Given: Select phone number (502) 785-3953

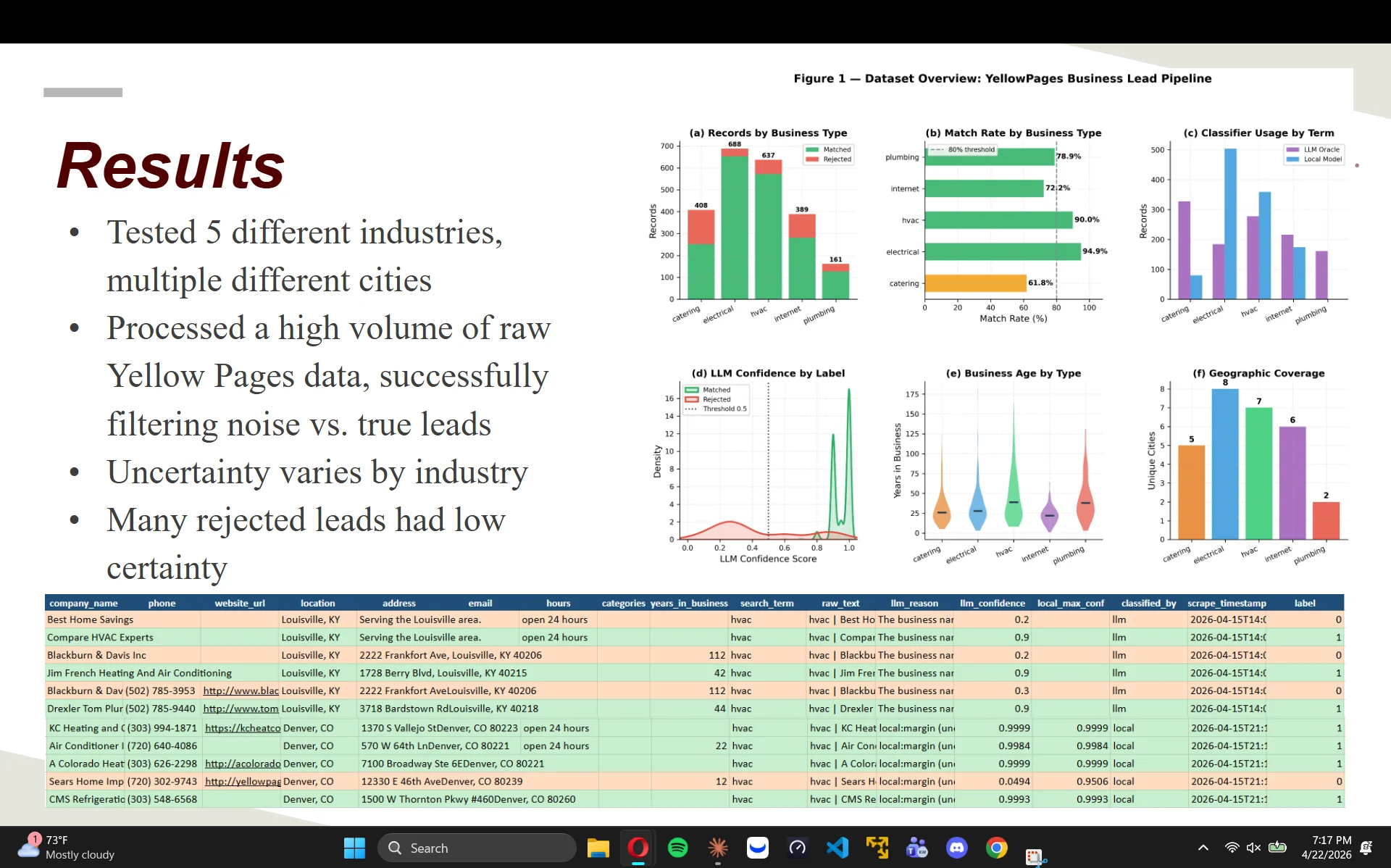Looking at the screenshot, I should click(x=160, y=690).
